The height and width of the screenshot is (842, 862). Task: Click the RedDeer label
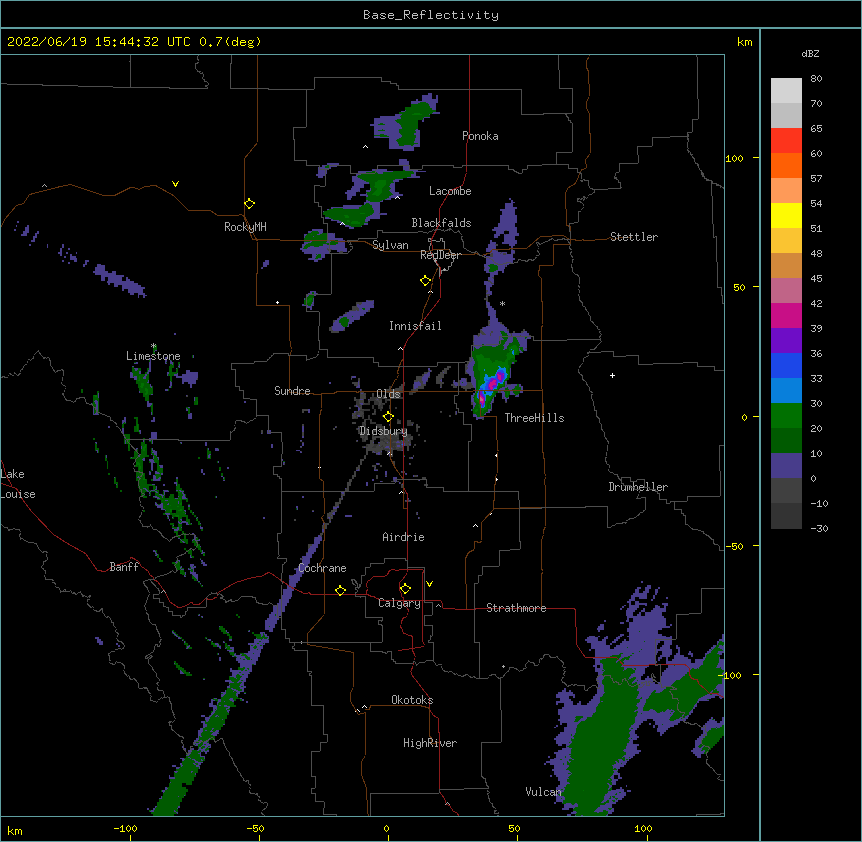[440, 255]
